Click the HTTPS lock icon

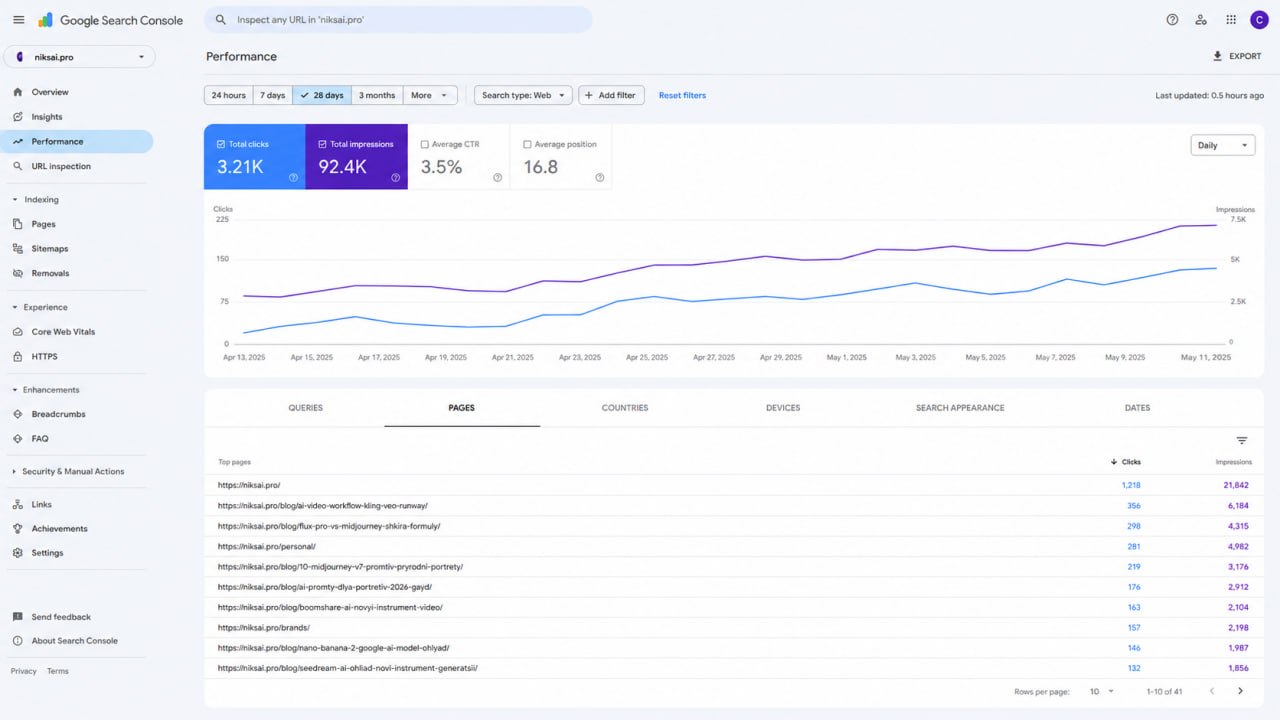(18, 356)
